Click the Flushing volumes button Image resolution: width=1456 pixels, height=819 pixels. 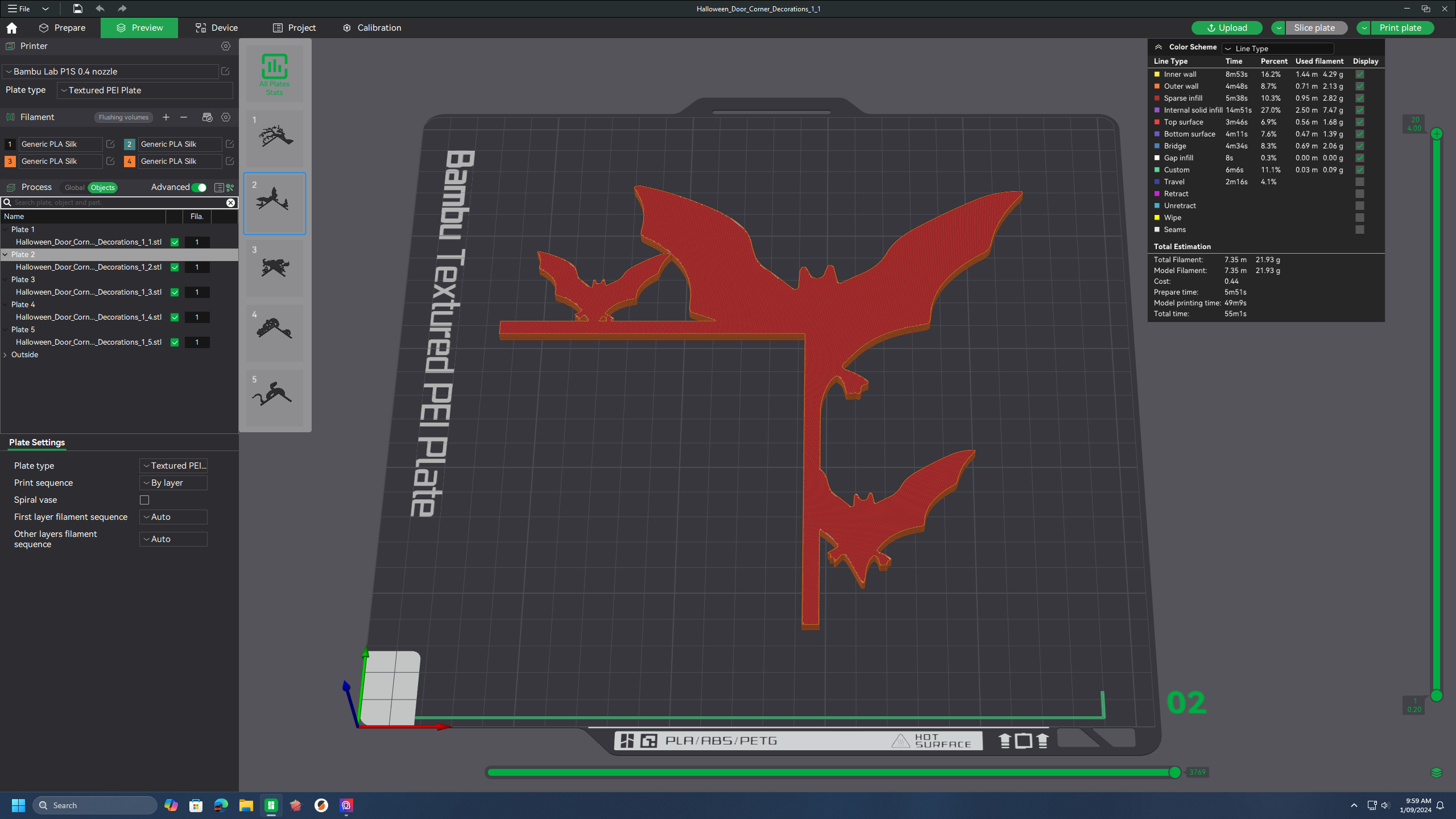point(123,117)
